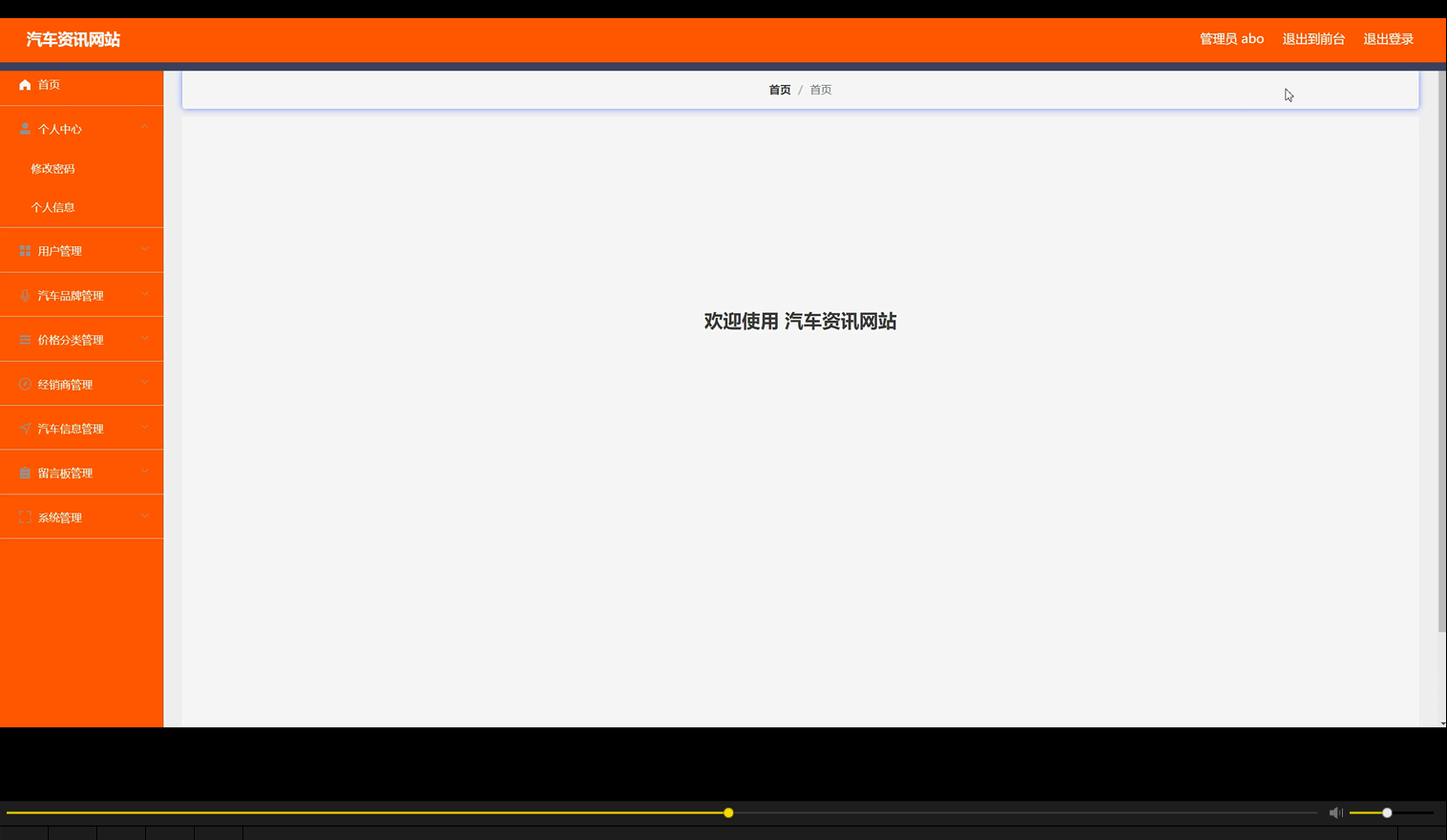Expand the 用户管理 dropdown chevron

144,250
